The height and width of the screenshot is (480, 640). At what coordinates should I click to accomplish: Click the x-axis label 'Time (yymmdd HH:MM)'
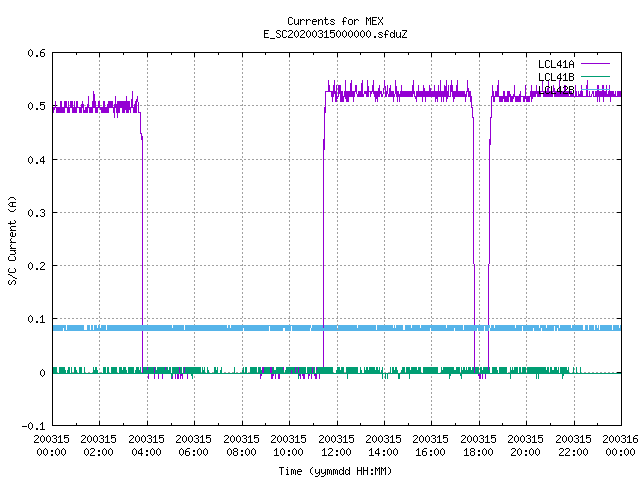[x=335, y=471]
